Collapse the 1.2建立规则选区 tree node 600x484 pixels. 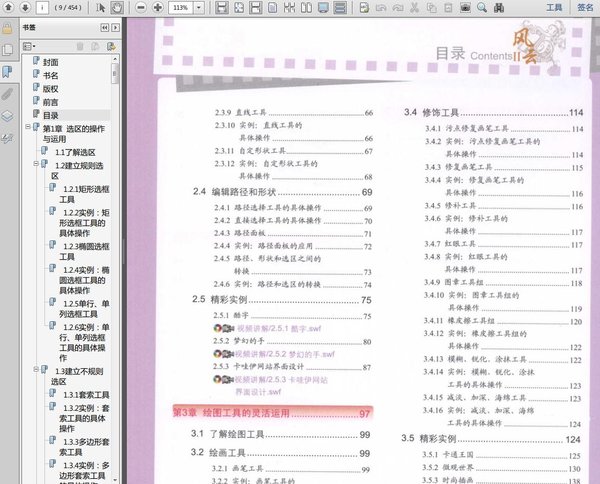(36, 164)
